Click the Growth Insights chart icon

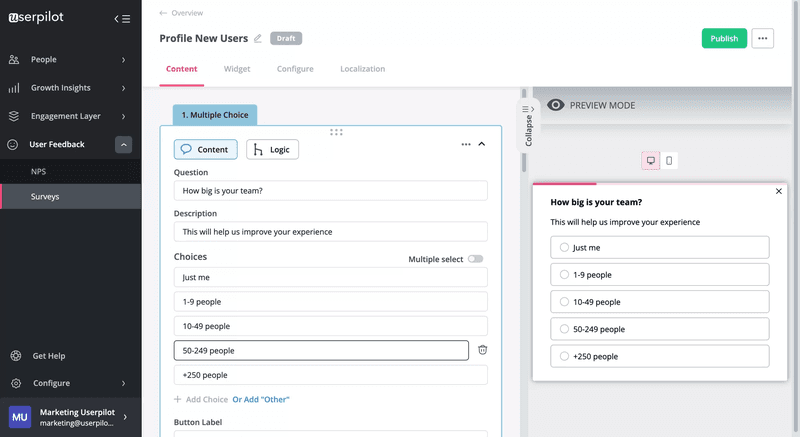point(14,88)
